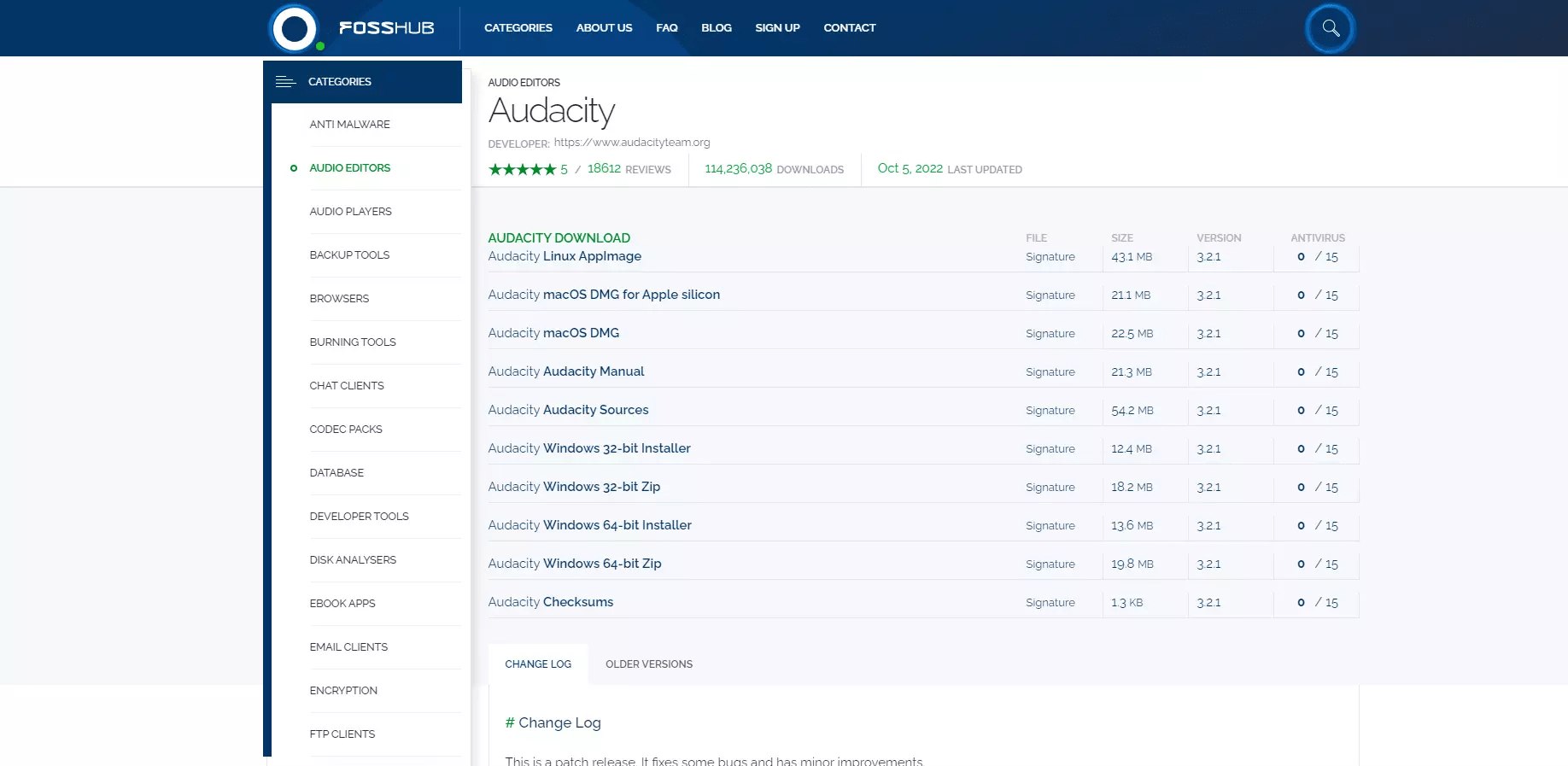Select DEVELOPER TOOLS category
This screenshot has height=766, width=1568.
[359, 516]
